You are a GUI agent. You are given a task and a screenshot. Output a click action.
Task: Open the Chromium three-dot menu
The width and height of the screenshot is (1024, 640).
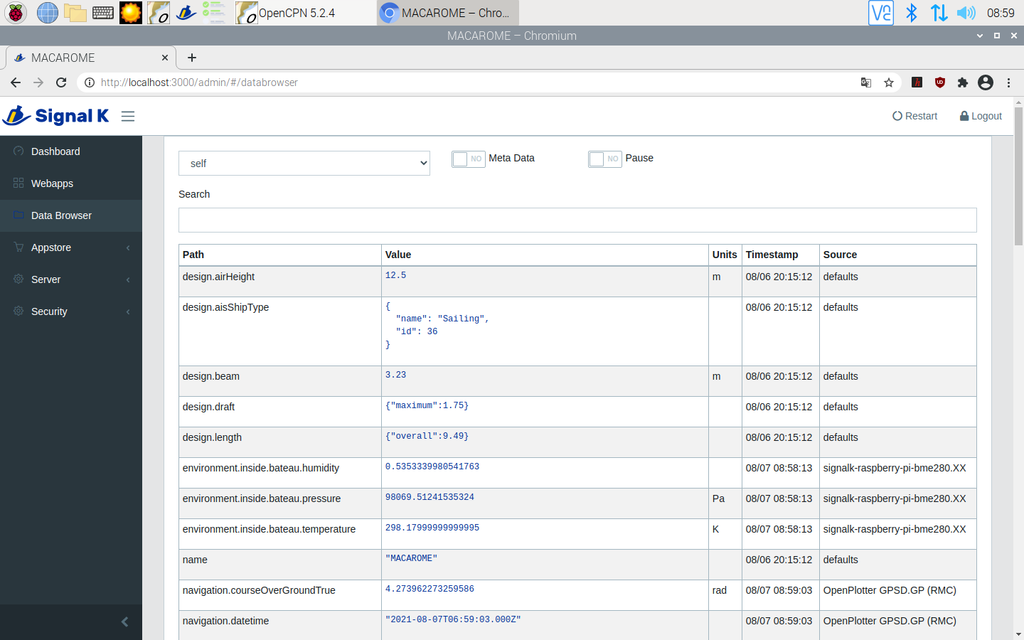(1008, 82)
